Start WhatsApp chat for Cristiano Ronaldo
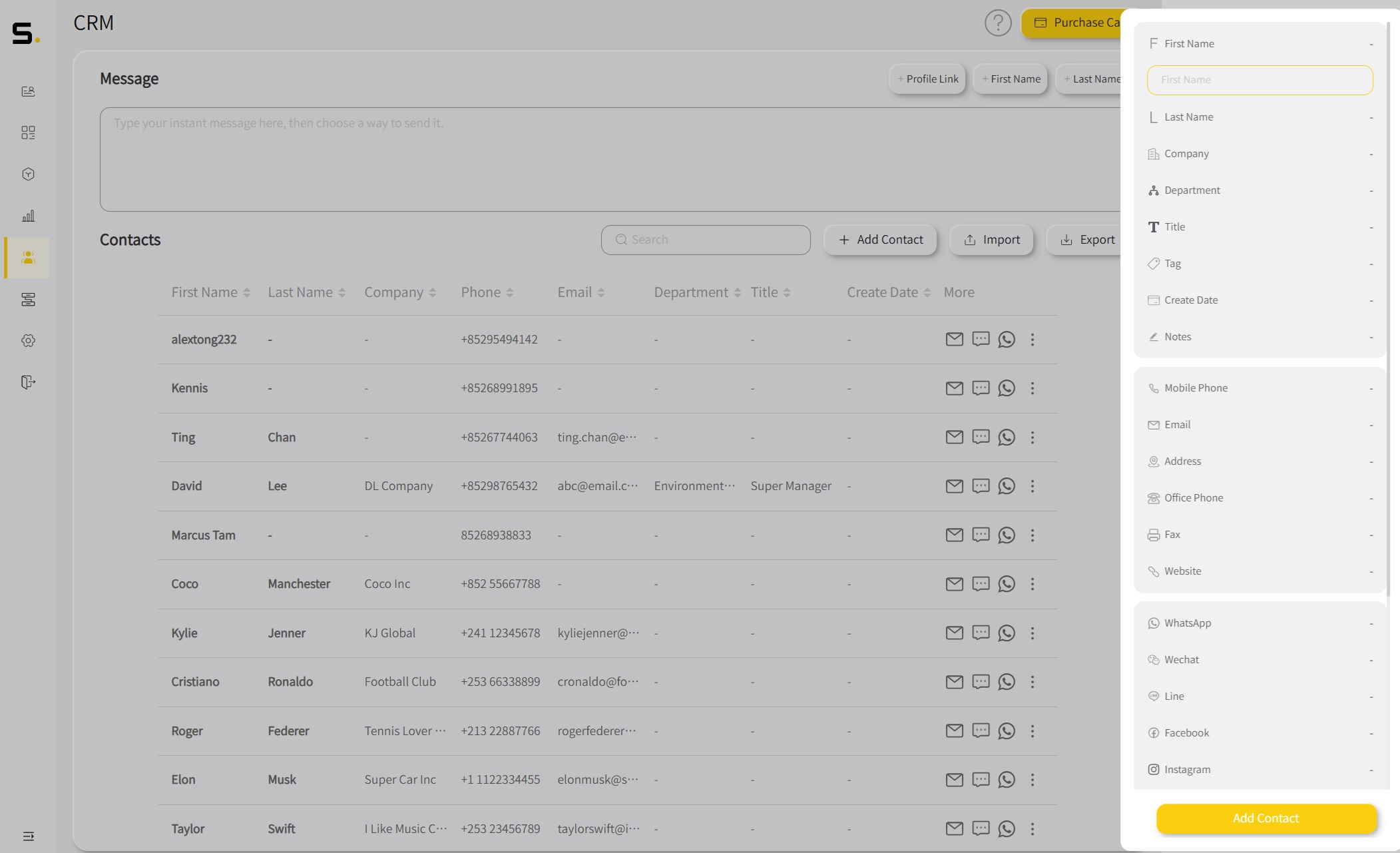The width and height of the screenshot is (1400, 853). coord(1006,682)
